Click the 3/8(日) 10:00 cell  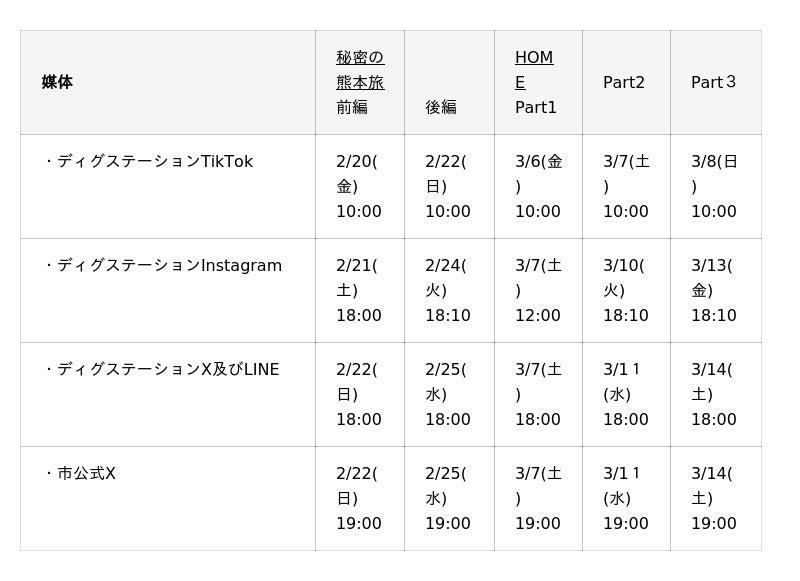714,186
